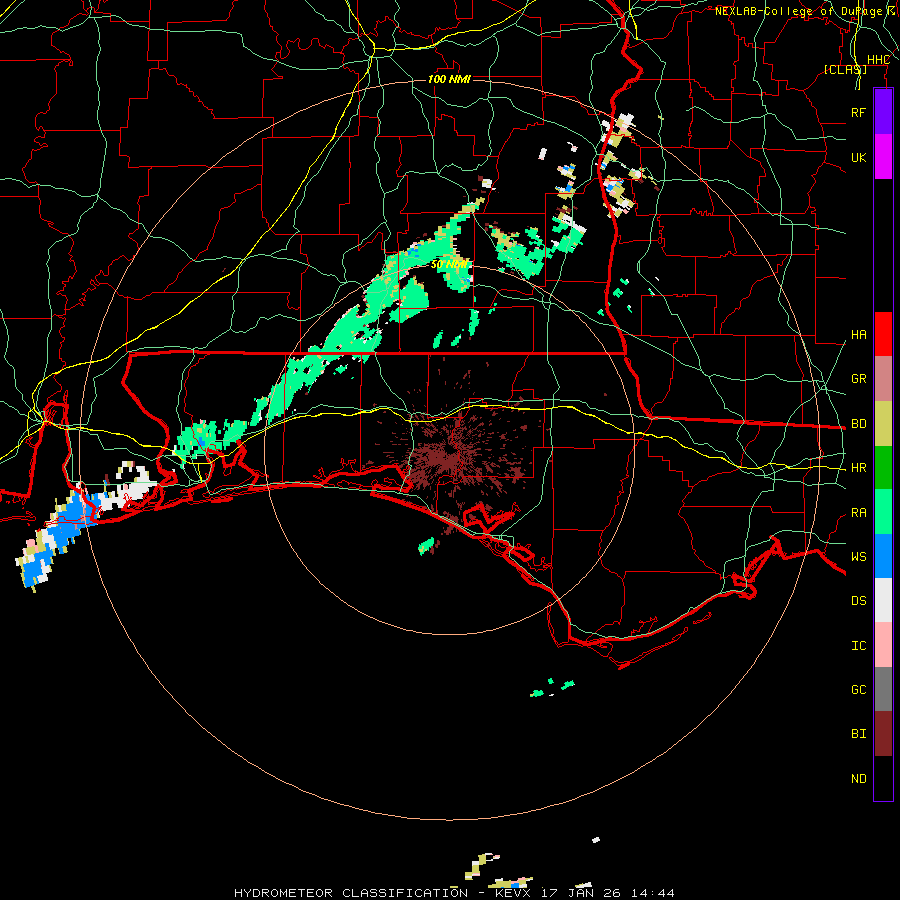This screenshot has width=900, height=900.
Task: Click the RA legend label
Action: click(x=858, y=513)
